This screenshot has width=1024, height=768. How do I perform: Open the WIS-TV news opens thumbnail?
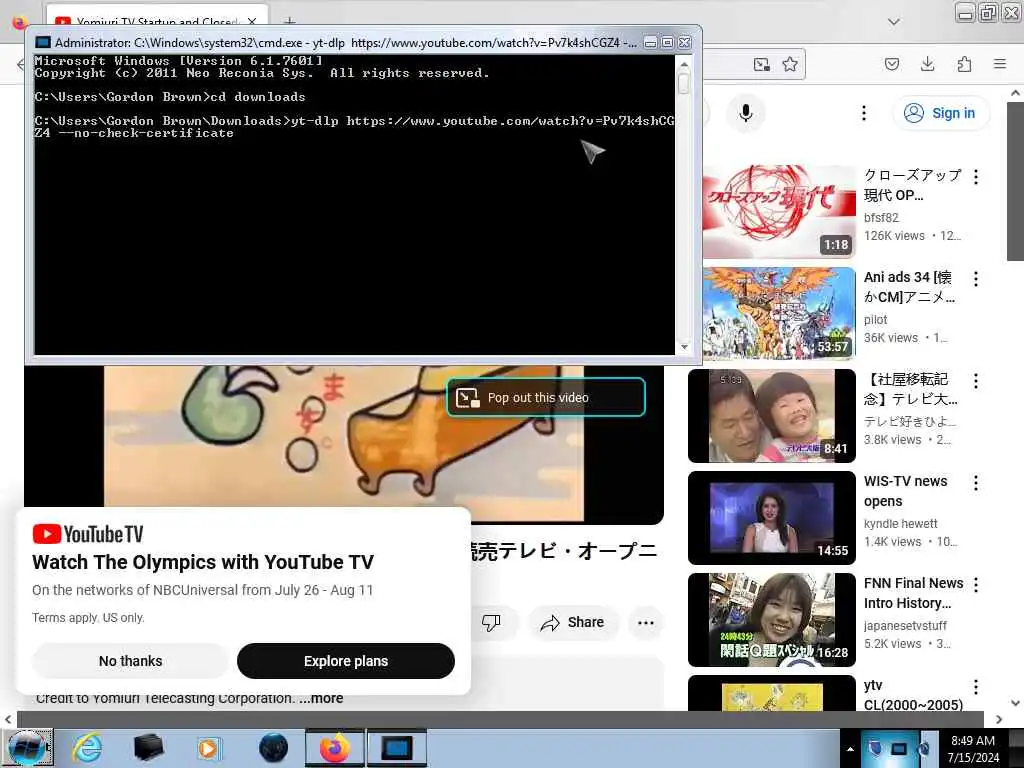(771, 517)
